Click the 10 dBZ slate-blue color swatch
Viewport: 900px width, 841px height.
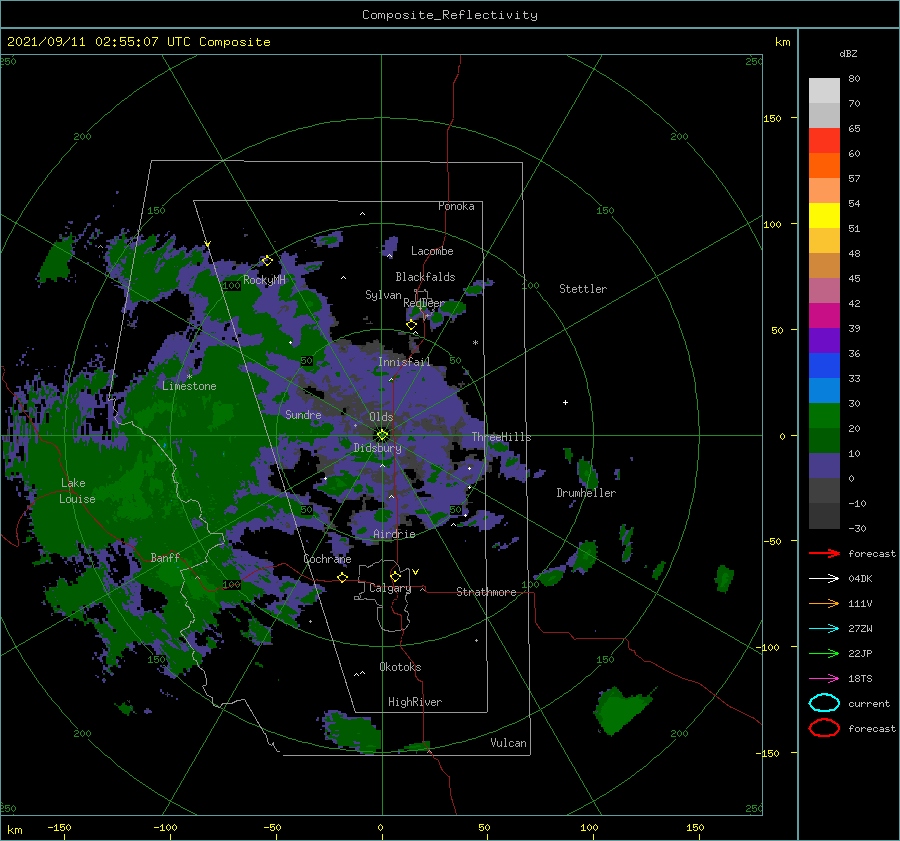pyautogui.click(x=824, y=465)
